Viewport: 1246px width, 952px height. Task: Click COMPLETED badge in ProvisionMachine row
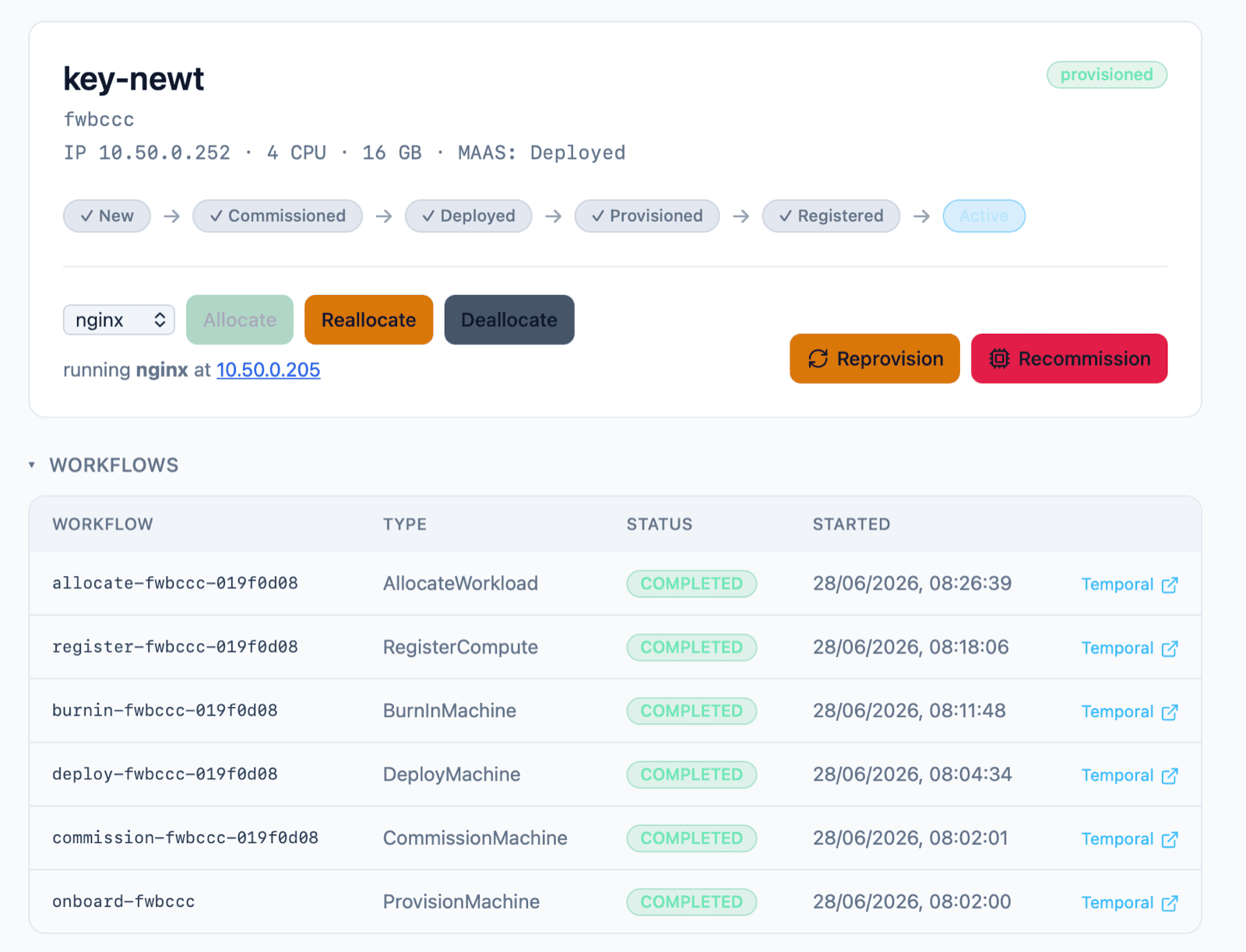[x=692, y=902]
